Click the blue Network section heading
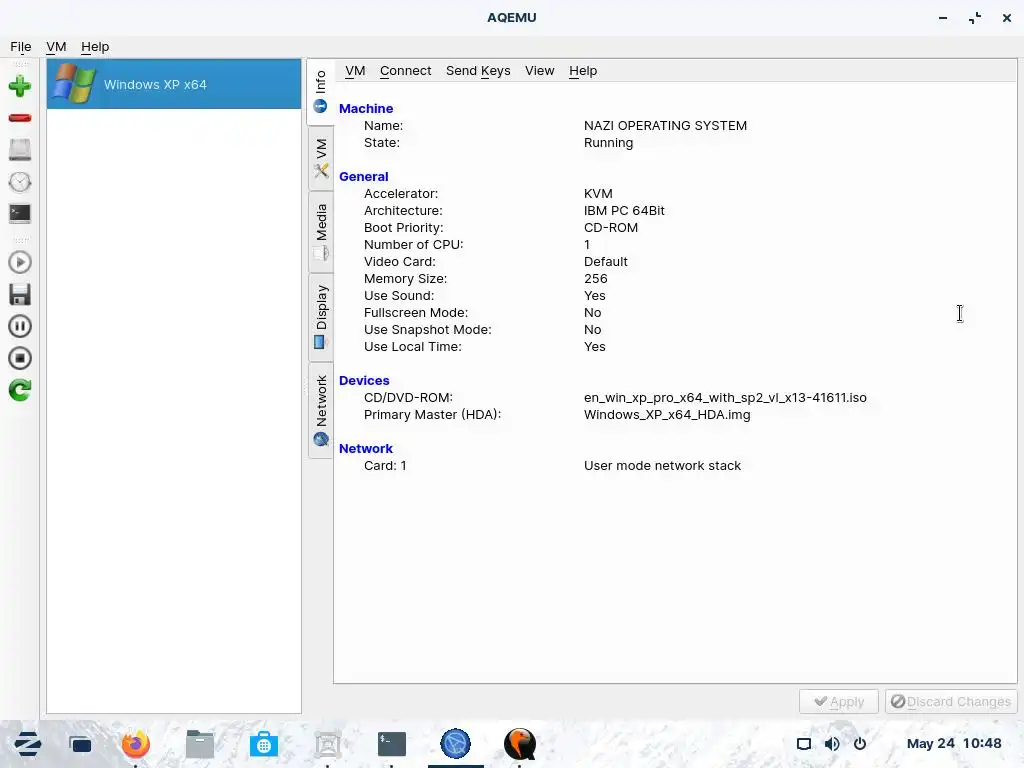Viewport: 1024px width, 768px height. tap(366, 448)
